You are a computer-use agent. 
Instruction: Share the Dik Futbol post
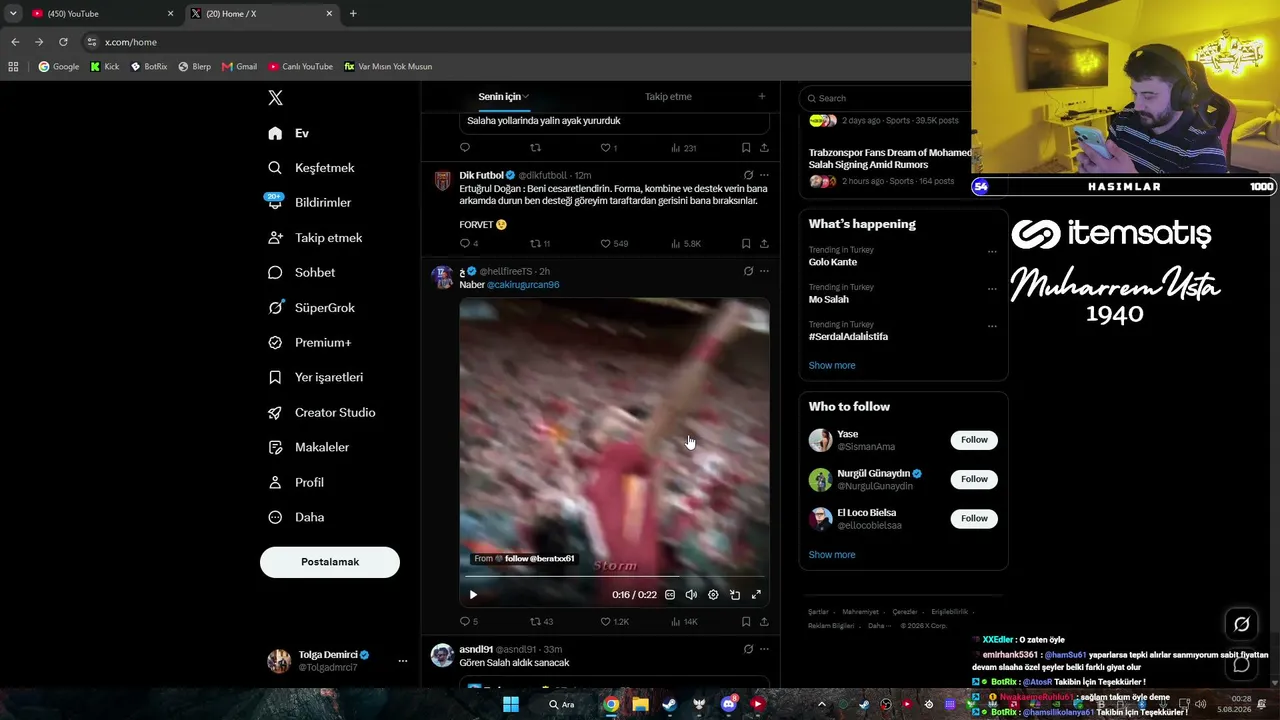764,244
